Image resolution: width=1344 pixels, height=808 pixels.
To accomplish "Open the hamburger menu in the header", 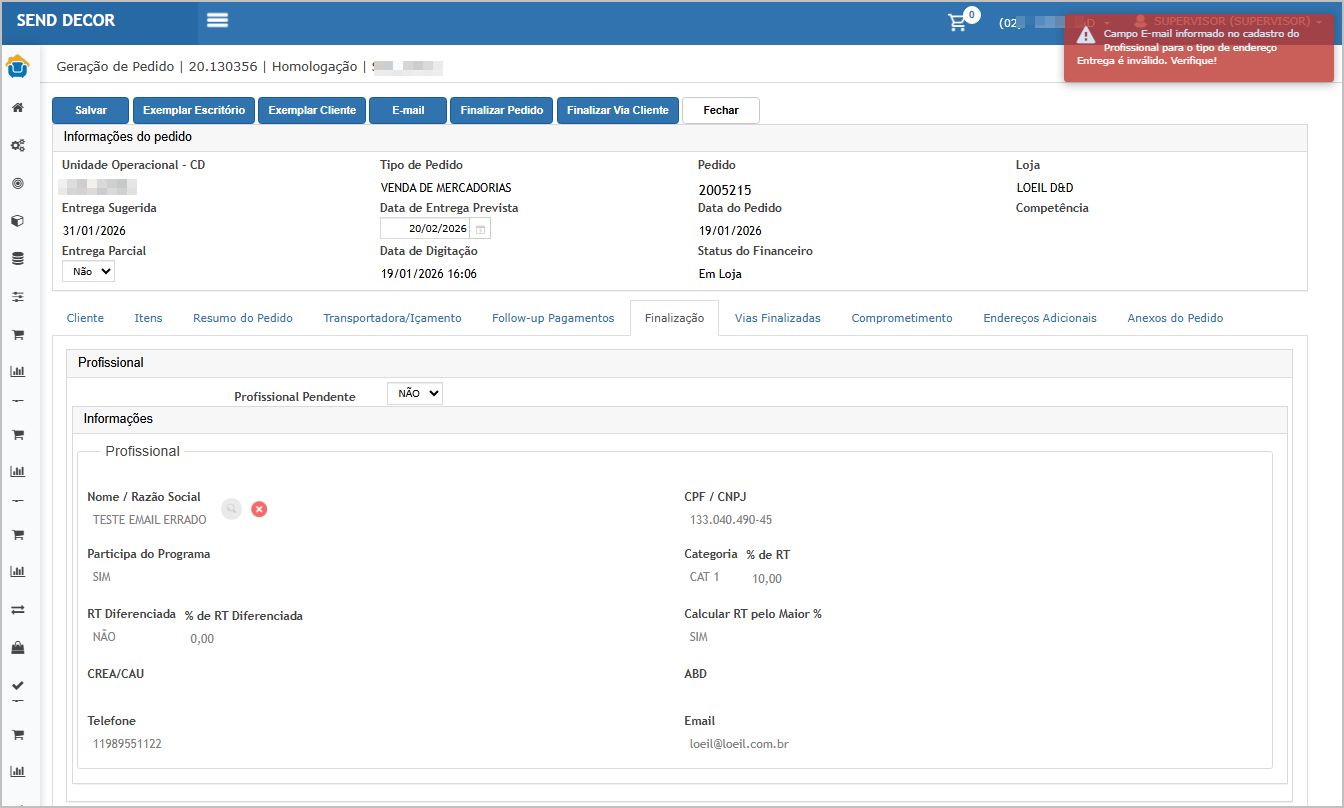I will (217, 21).
